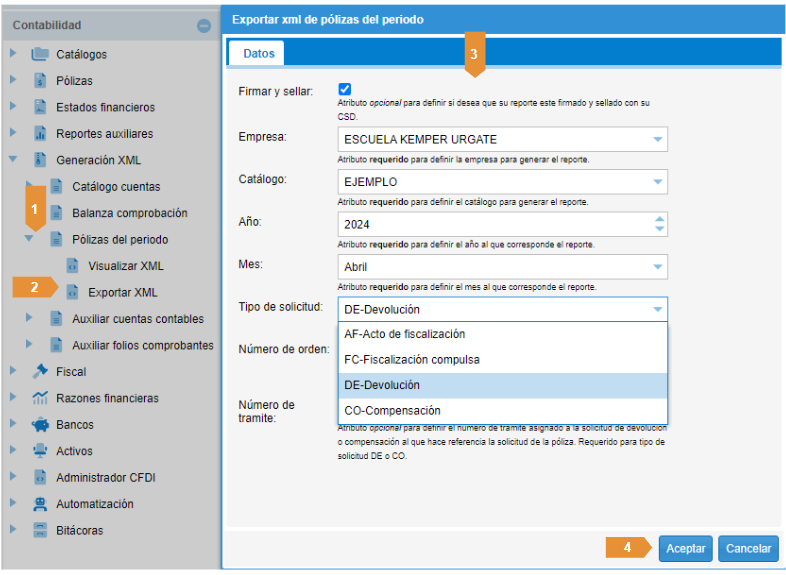Uncheck the Firmar y sellar checkbox
The image size is (786, 575).
tap(345, 89)
